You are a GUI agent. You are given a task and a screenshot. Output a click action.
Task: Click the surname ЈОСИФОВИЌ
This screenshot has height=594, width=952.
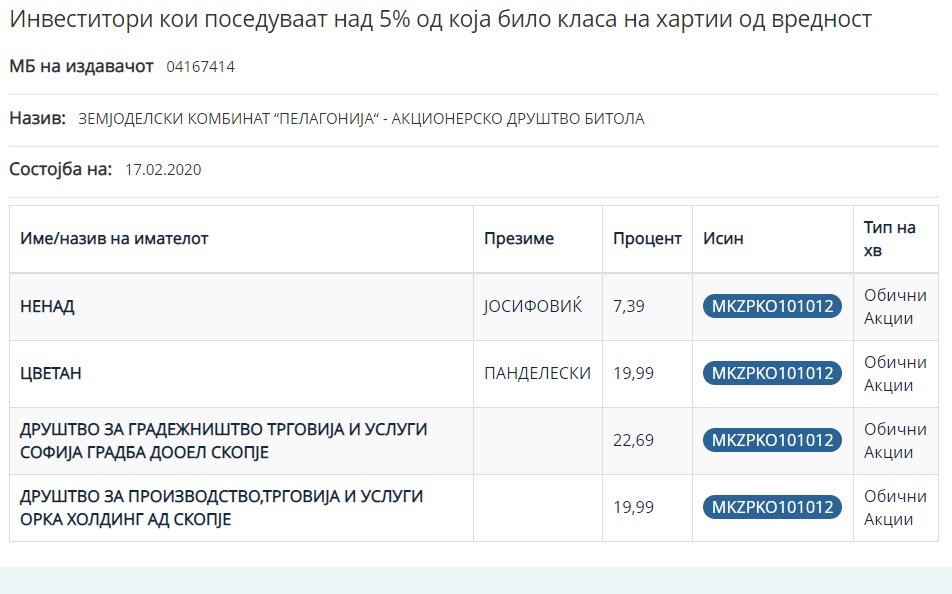532,307
